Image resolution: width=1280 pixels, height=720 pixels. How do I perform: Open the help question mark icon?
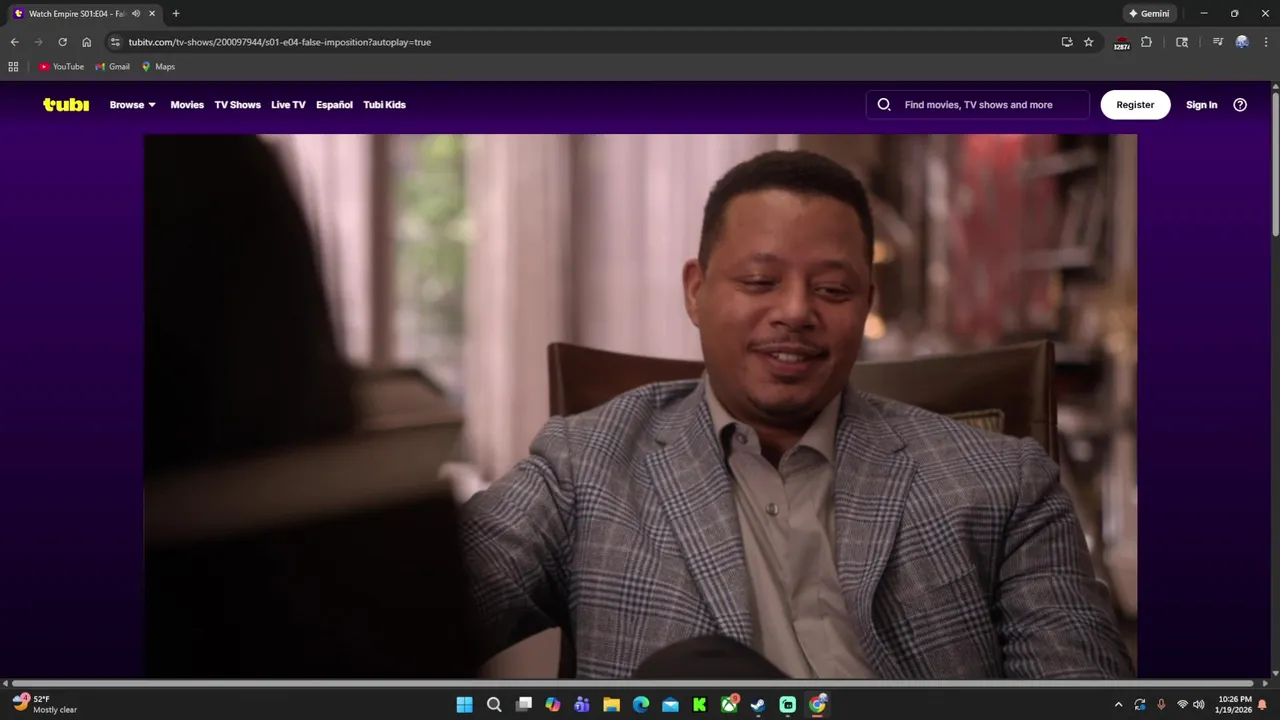pos(1240,105)
